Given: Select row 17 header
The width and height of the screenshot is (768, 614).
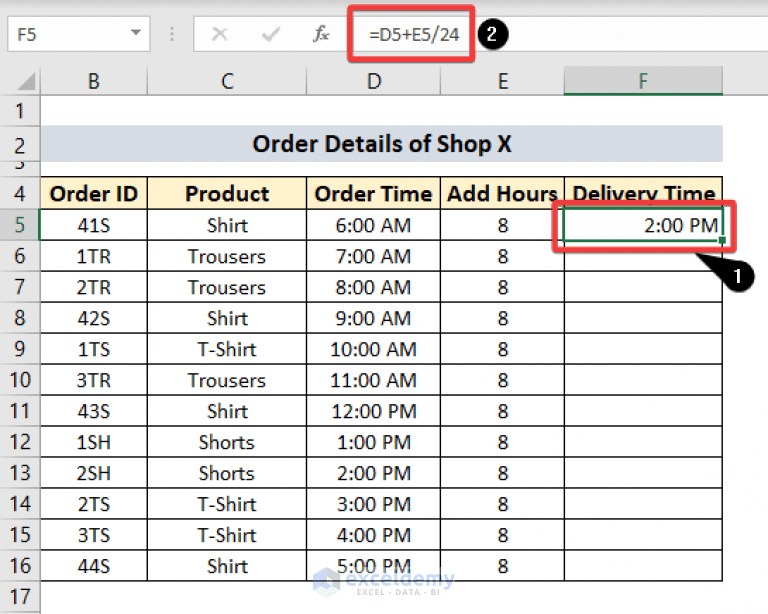Looking at the screenshot, I should pyautogui.click(x=20, y=597).
